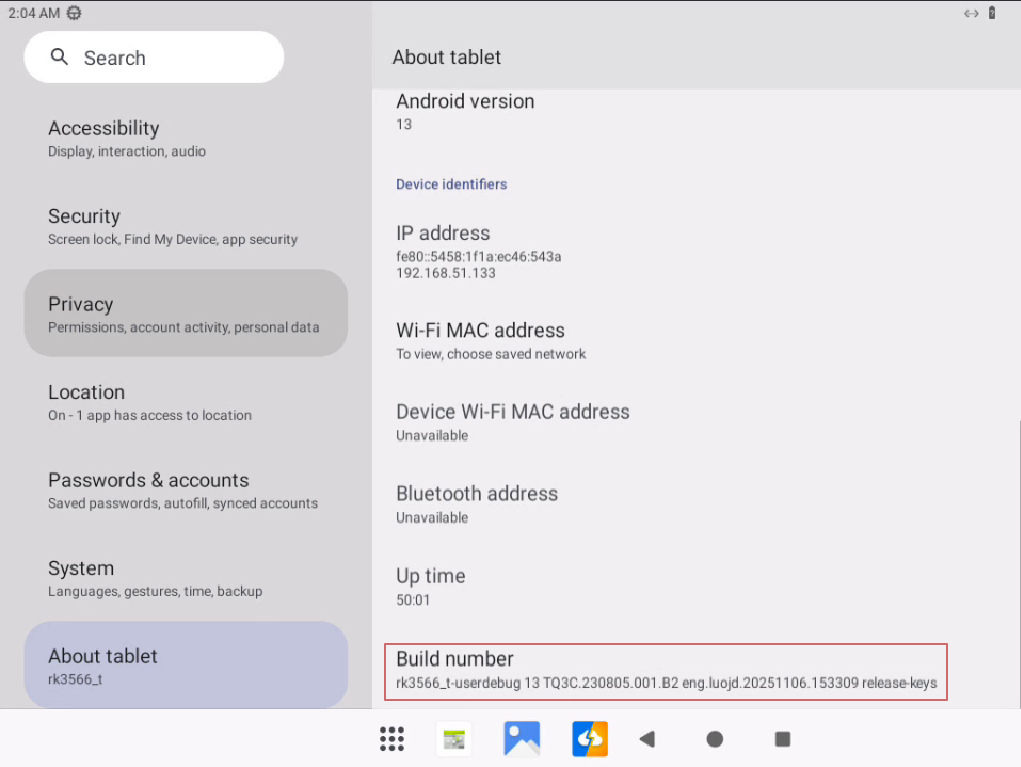Open the app drawer grid icon
This screenshot has width=1021, height=767.
coord(392,739)
